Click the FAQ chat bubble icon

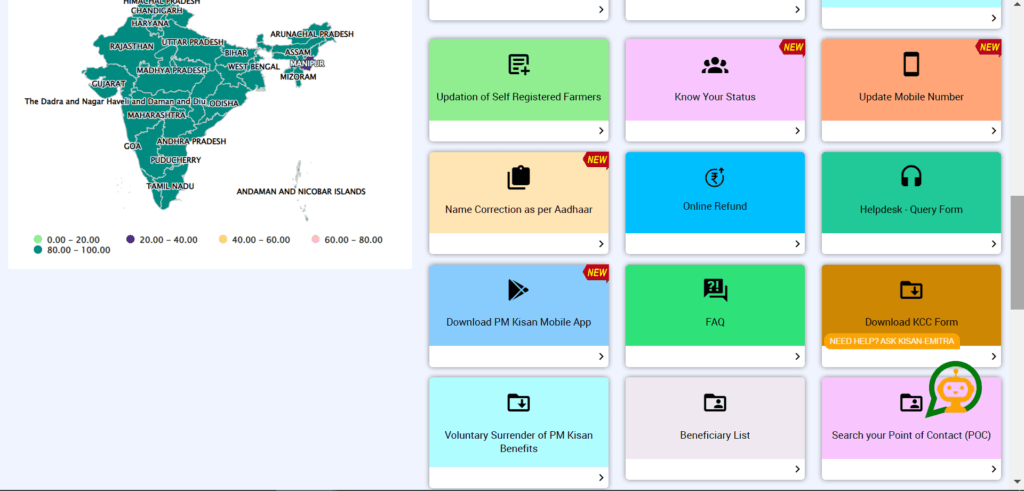click(x=715, y=290)
